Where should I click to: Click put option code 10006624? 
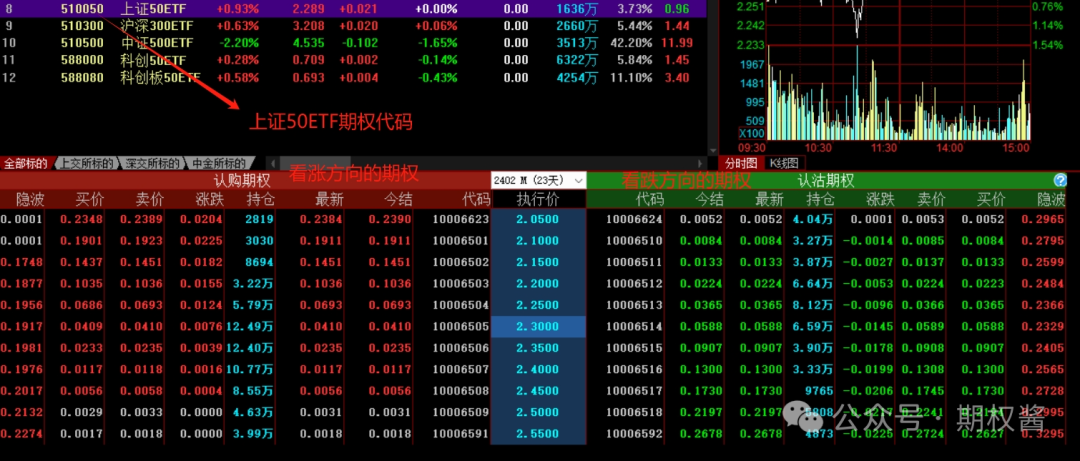click(x=634, y=220)
